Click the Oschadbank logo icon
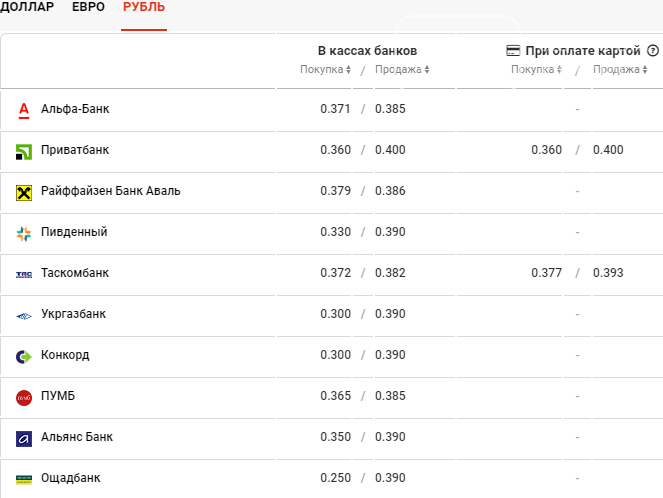Screen dimensions: 663x498 click(x=24, y=479)
